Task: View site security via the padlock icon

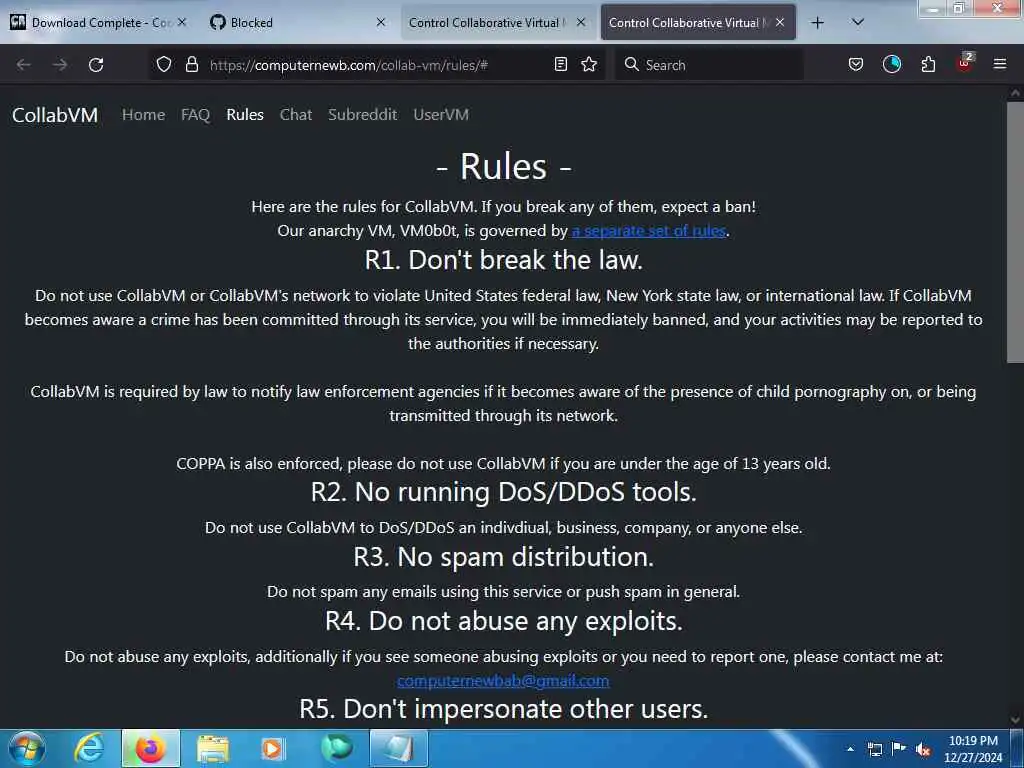Action: point(191,65)
